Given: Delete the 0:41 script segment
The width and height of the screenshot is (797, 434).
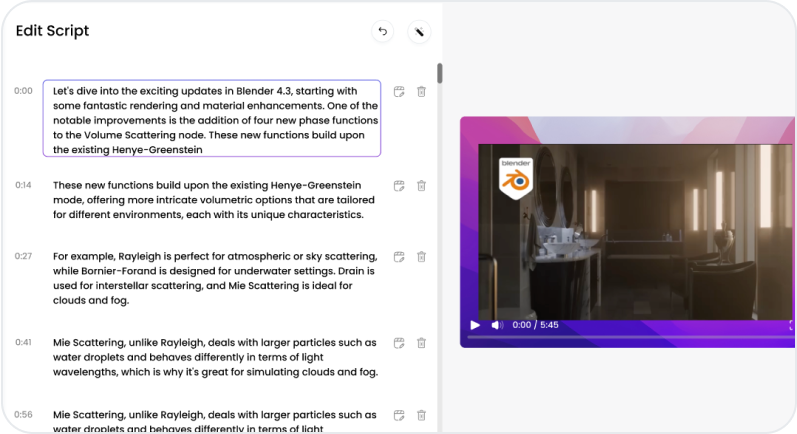Looking at the screenshot, I should (x=421, y=343).
